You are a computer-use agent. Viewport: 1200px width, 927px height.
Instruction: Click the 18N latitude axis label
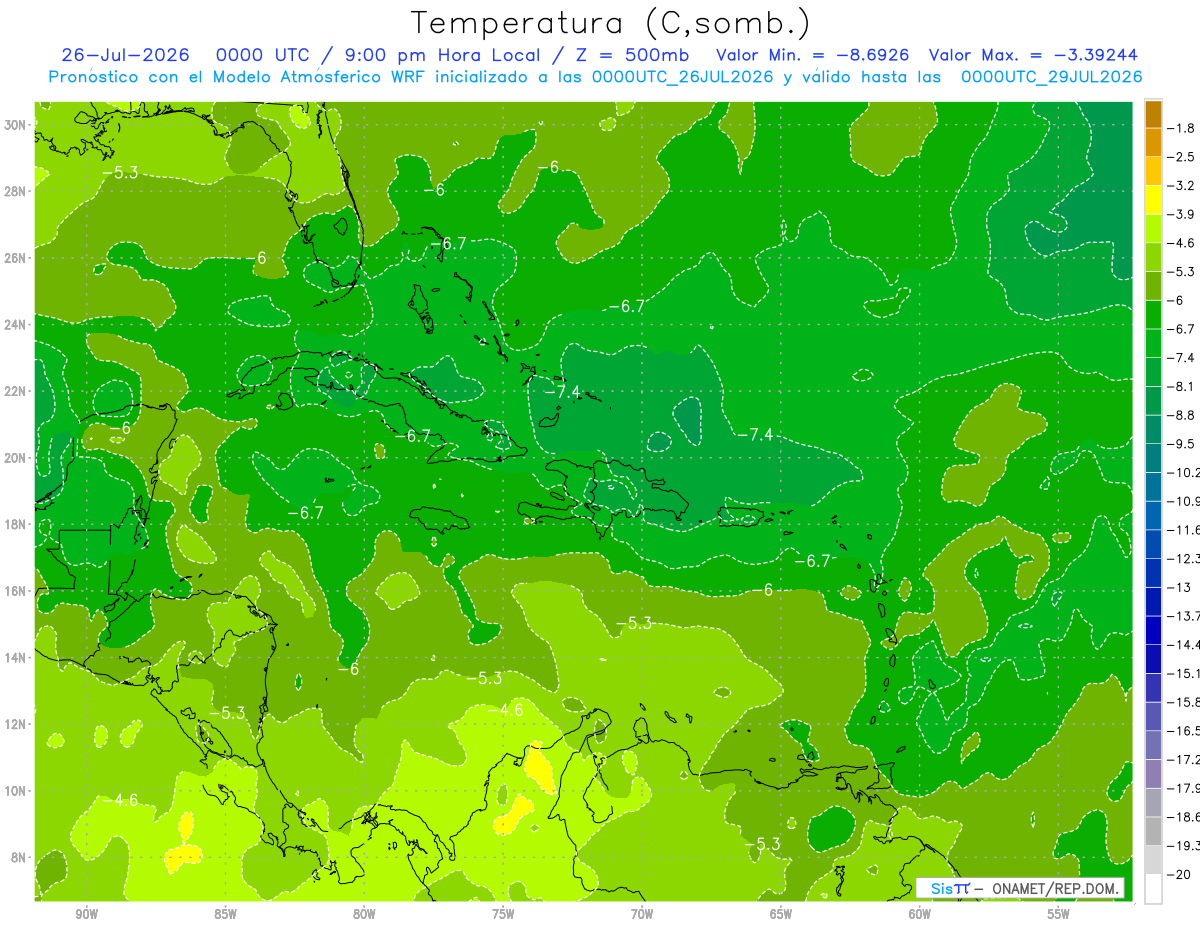tap(17, 524)
